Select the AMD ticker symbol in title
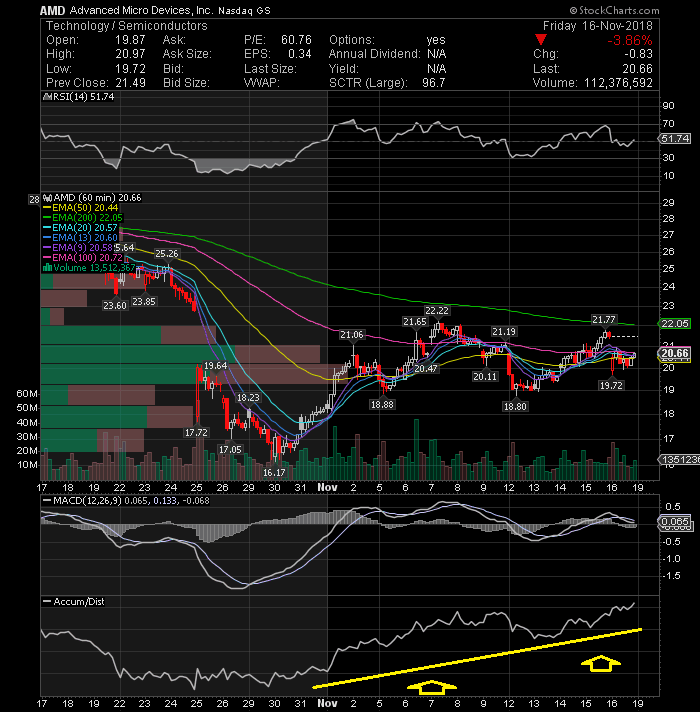The image size is (700, 712). (53, 10)
